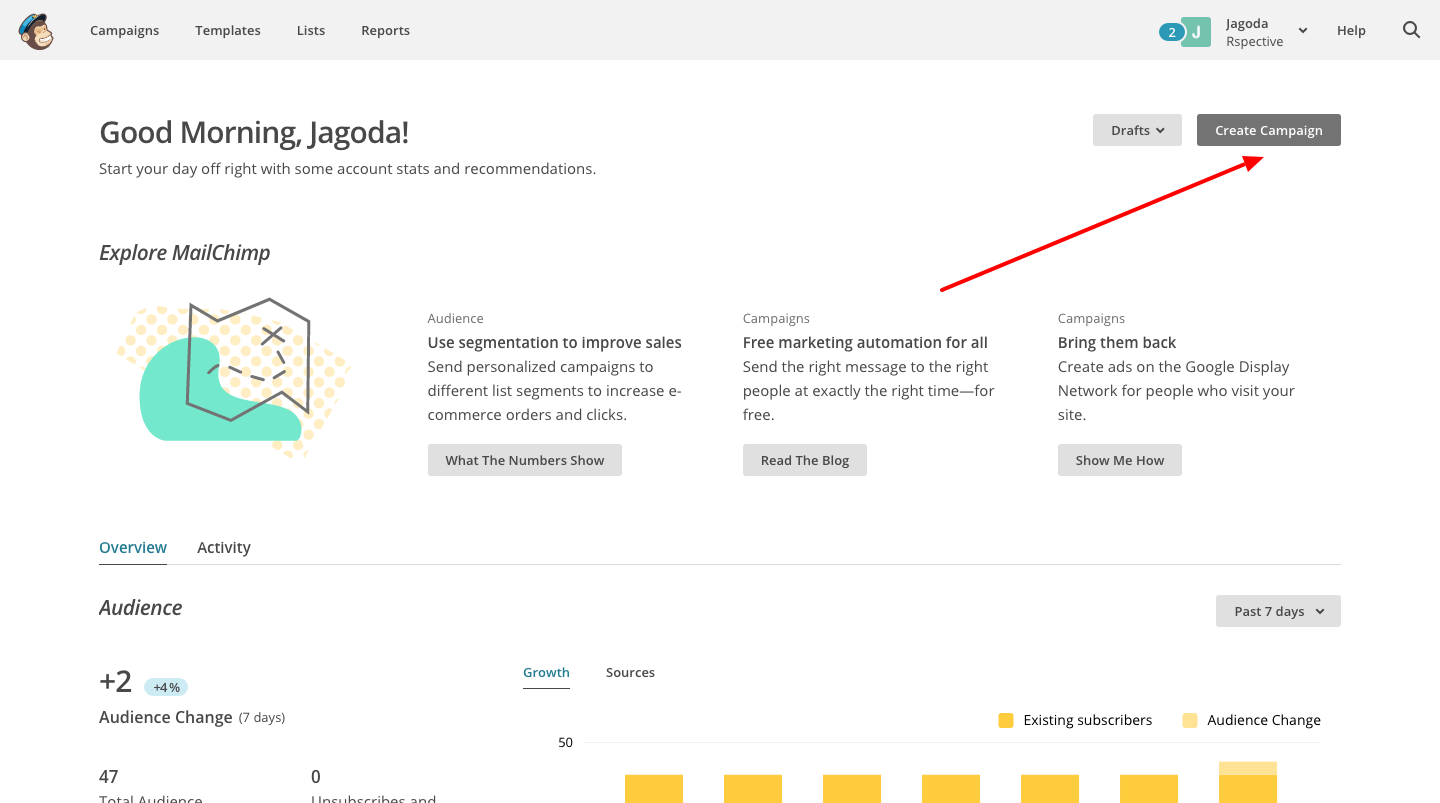Image resolution: width=1440 pixels, height=803 pixels.
Task: Click What The Numbers Show button
Action: tap(525, 460)
